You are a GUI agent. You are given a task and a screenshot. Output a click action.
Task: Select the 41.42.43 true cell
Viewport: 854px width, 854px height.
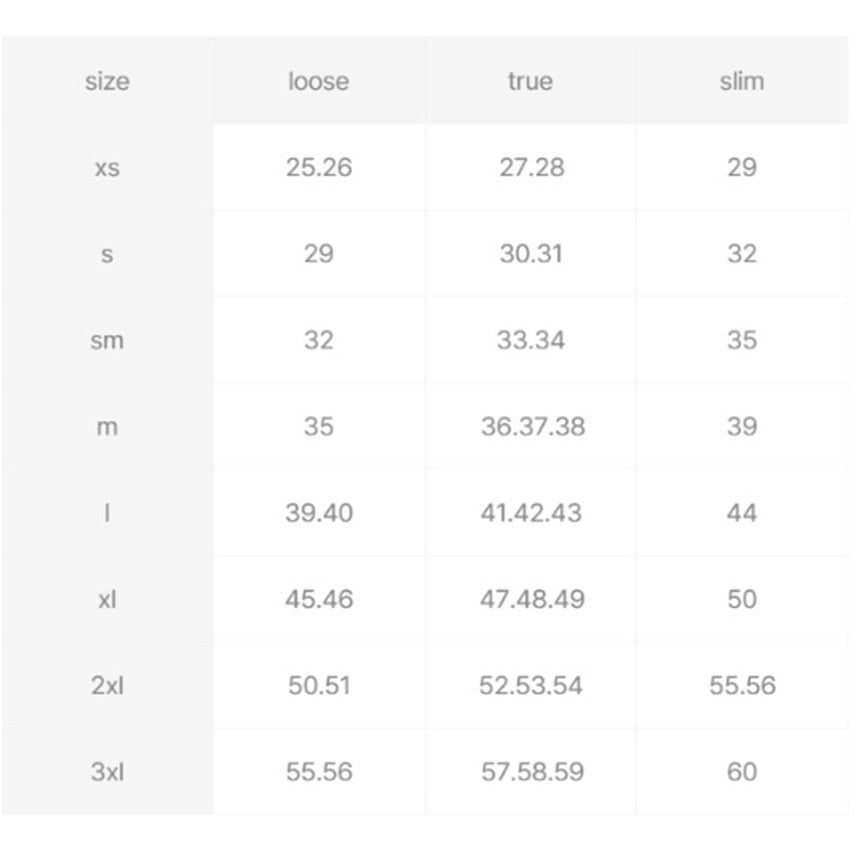click(531, 513)
